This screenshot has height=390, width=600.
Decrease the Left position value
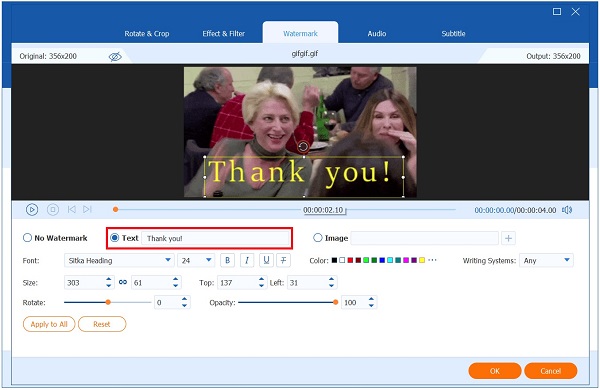[x=331, y=286]
